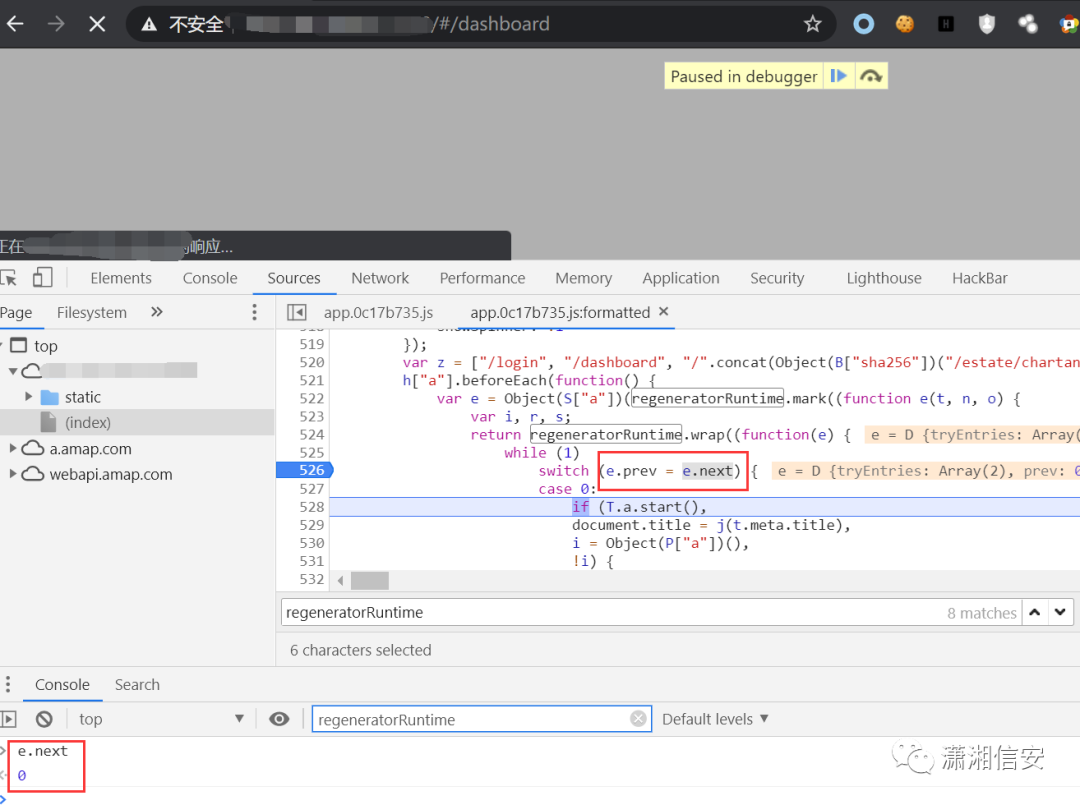The height and width of the screenshot is (805, 1080).
Task: Open the black square H extension icon
Action: (946, 24)
